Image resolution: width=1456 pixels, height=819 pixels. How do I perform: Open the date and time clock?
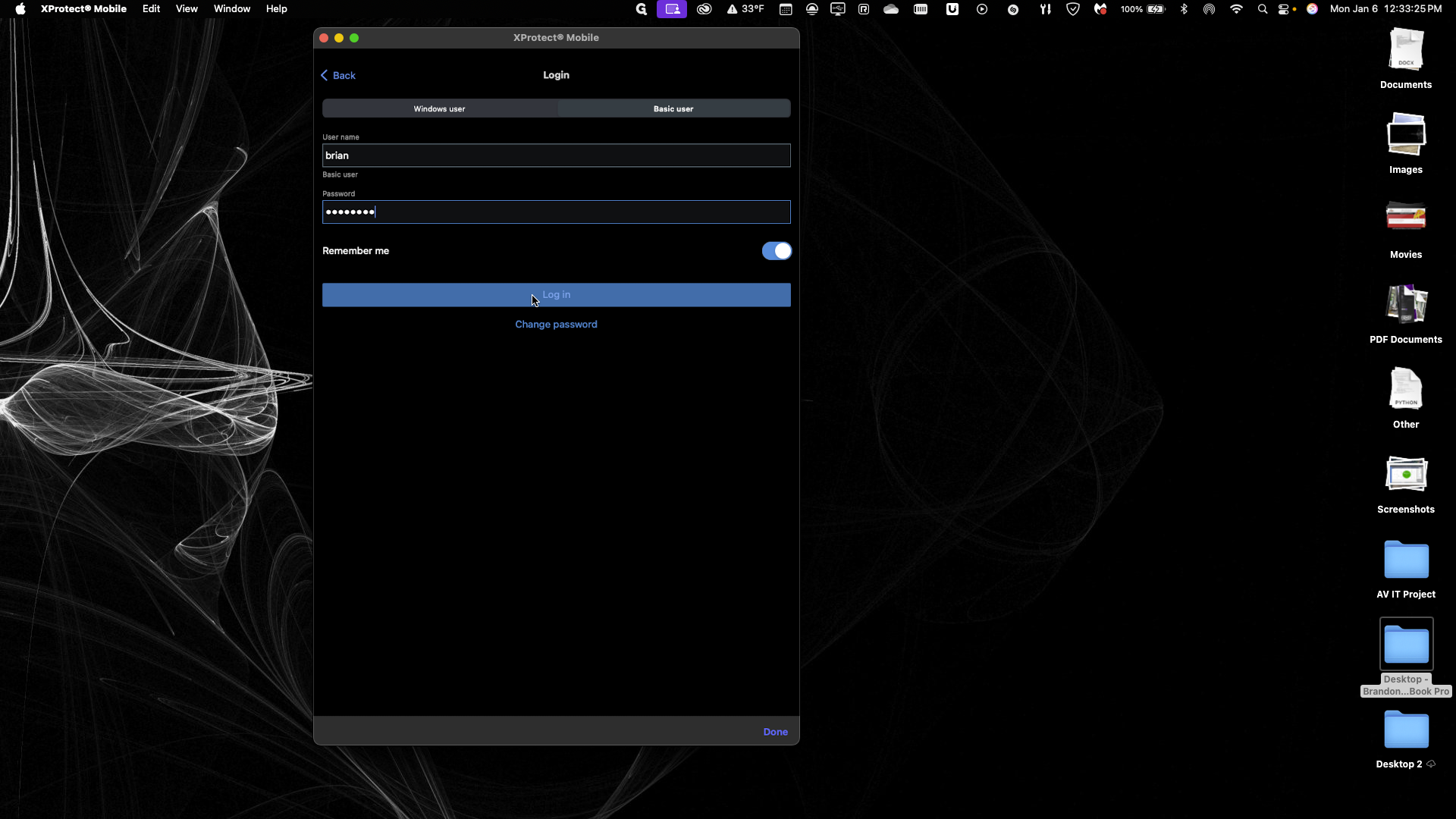pos(1386,9)
